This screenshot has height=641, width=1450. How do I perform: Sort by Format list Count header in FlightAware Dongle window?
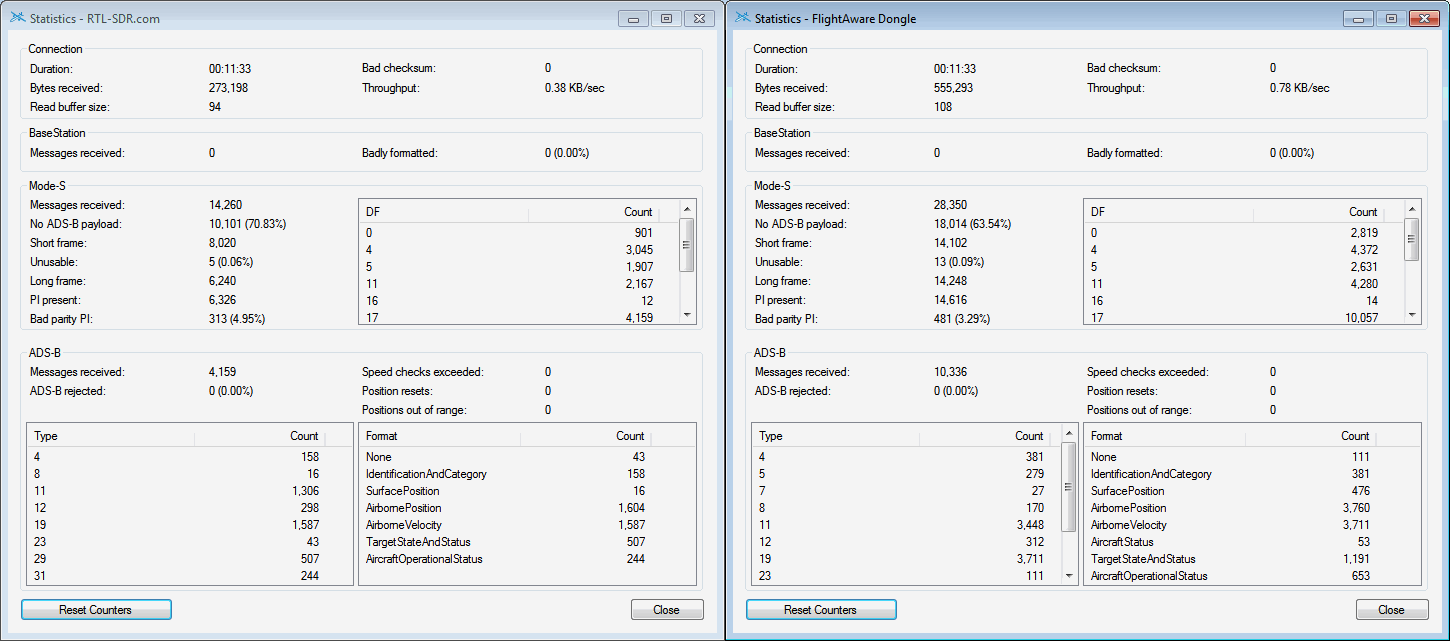pos(1309,436)
